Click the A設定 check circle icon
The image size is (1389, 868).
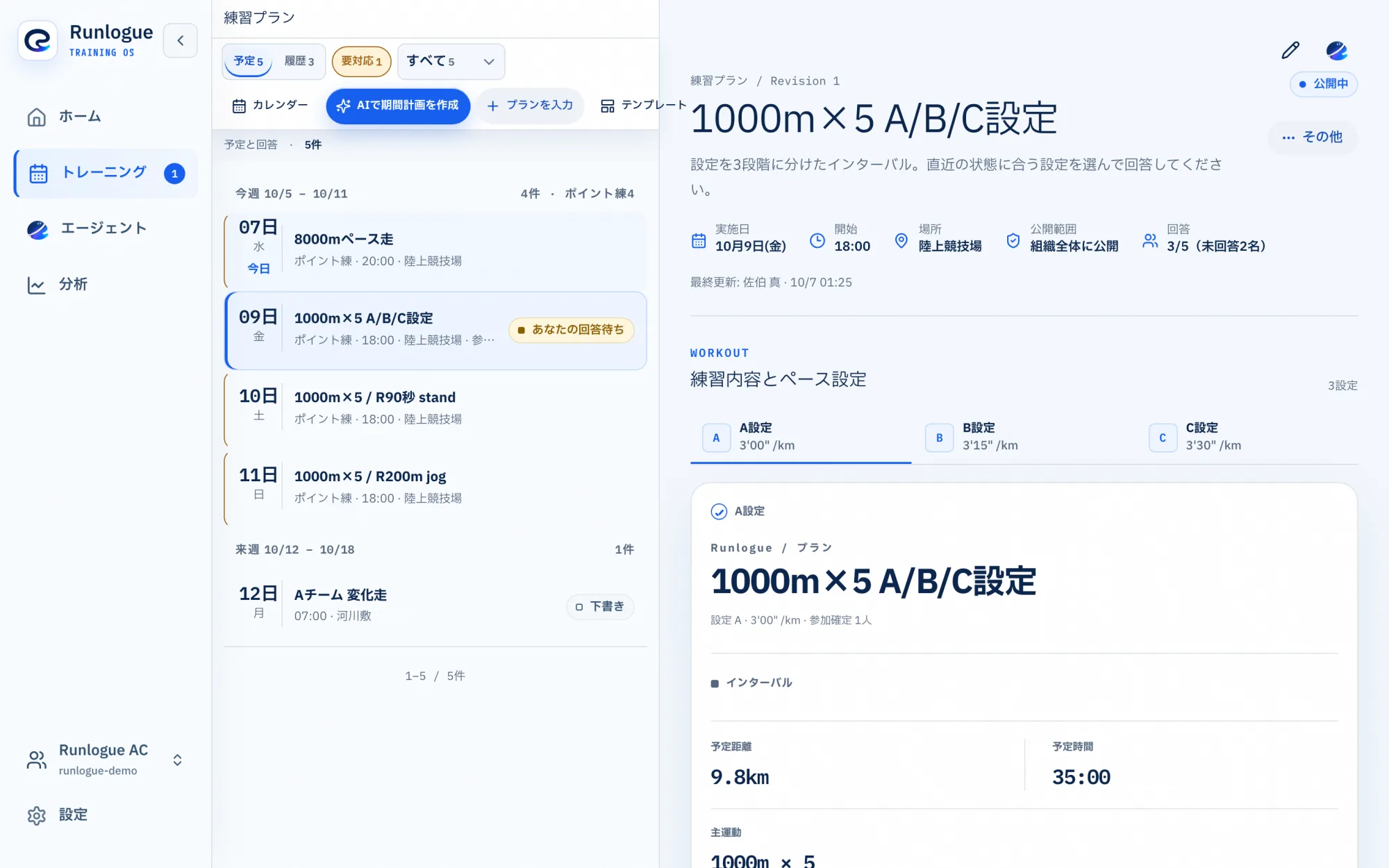(719, 512)
